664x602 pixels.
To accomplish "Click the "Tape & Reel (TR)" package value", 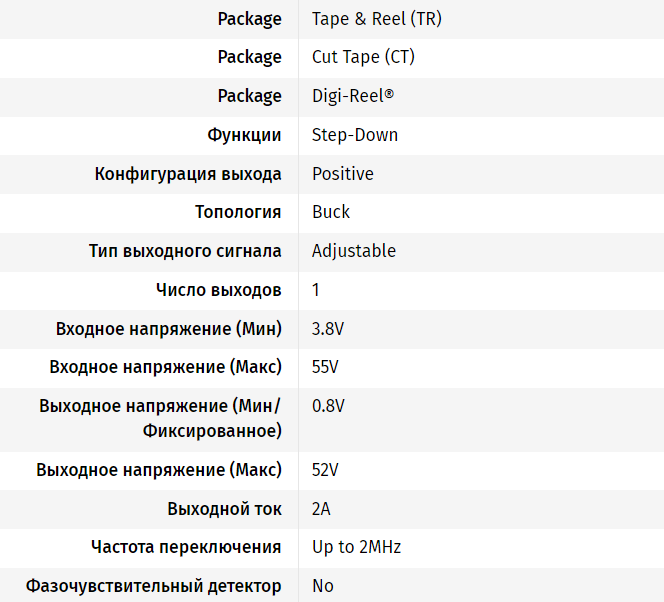I will tap(377, 19).
